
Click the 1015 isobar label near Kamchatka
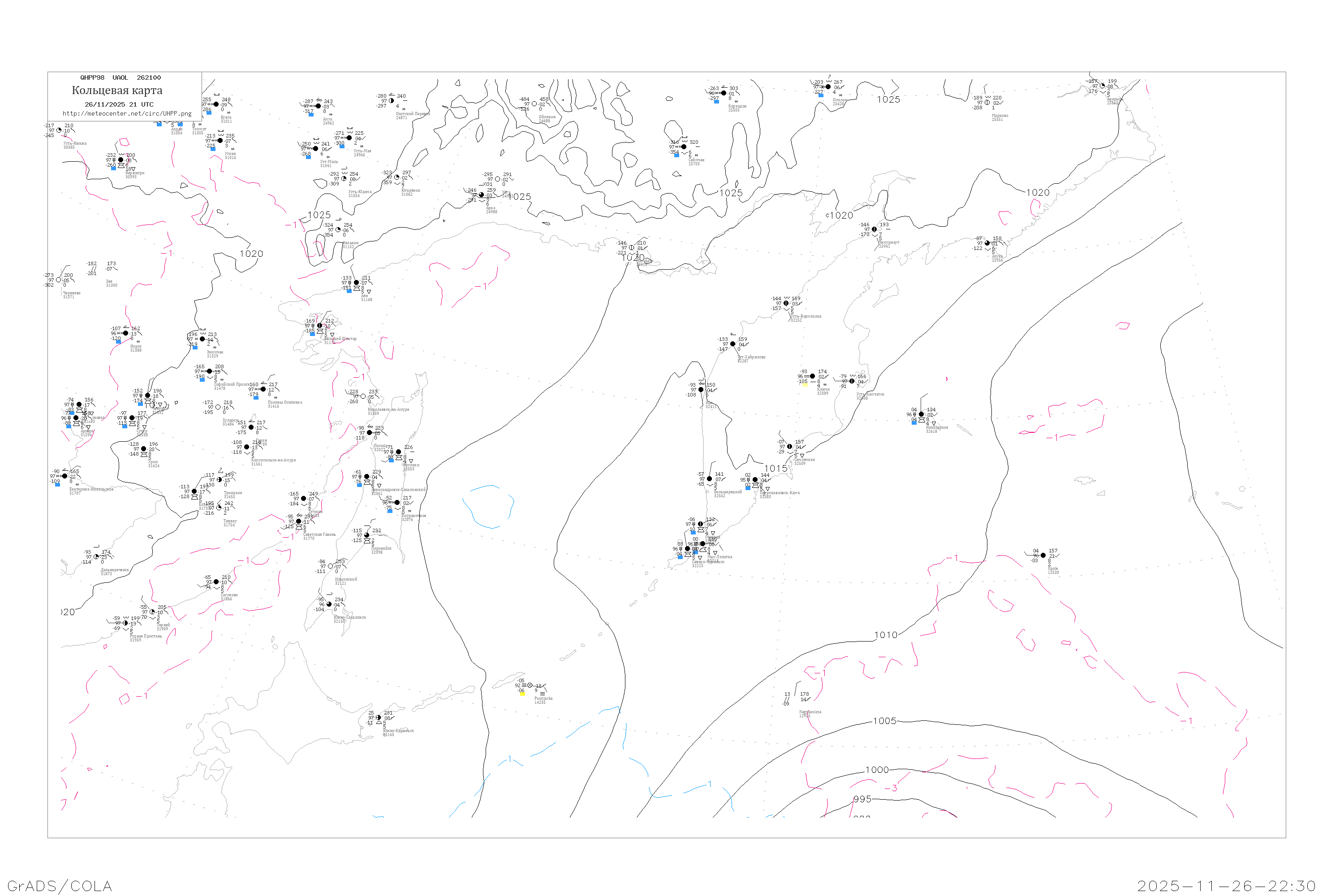(776, 469)
